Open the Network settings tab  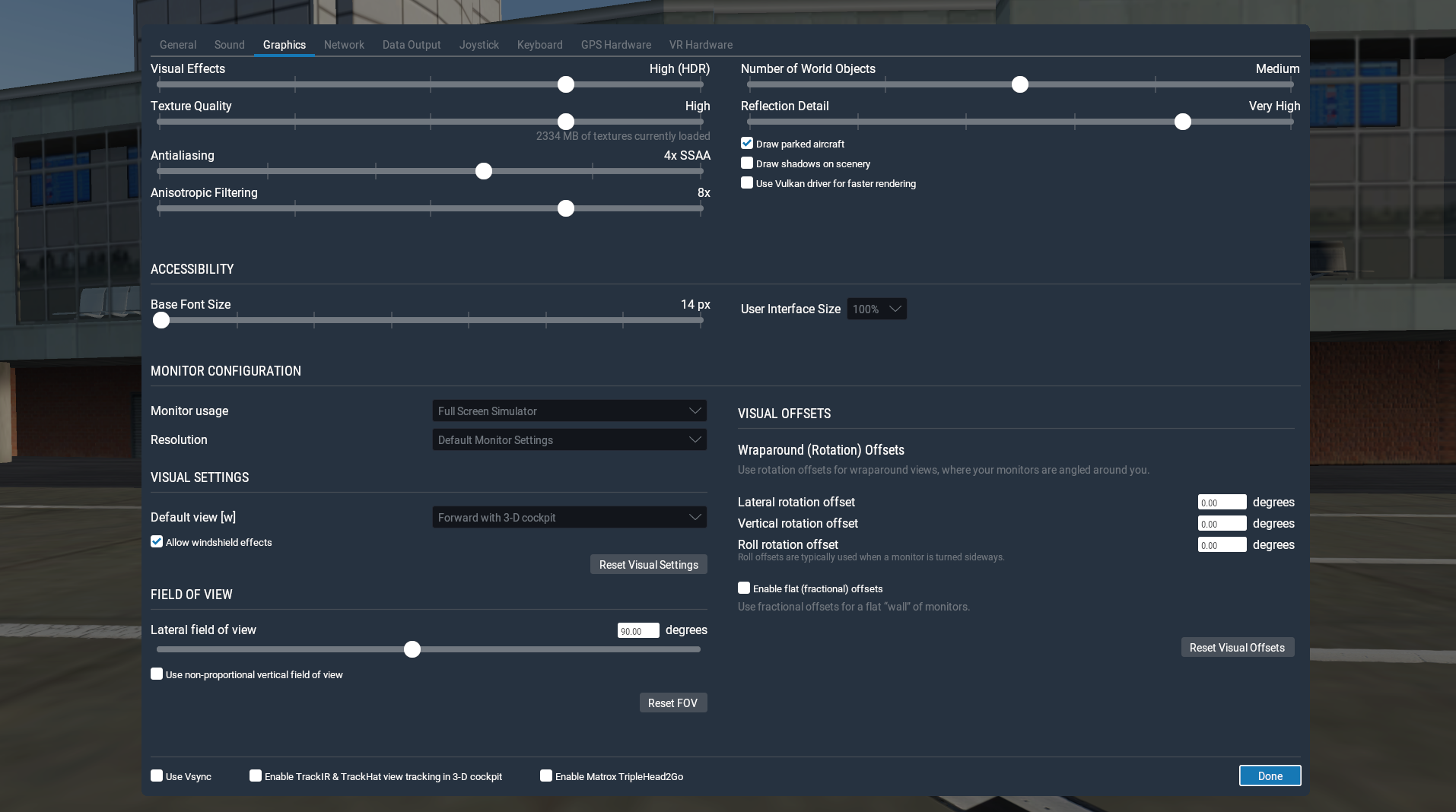coord(344,44)
